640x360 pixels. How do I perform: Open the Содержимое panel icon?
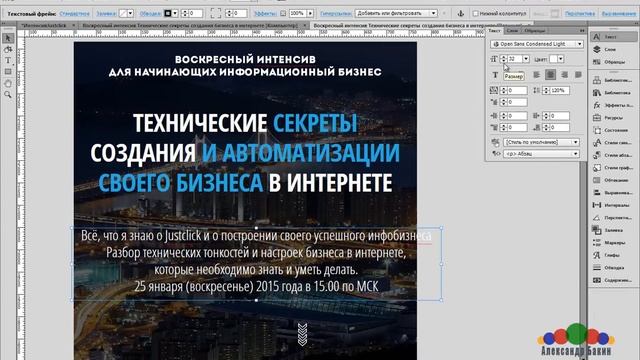[597, 280]
